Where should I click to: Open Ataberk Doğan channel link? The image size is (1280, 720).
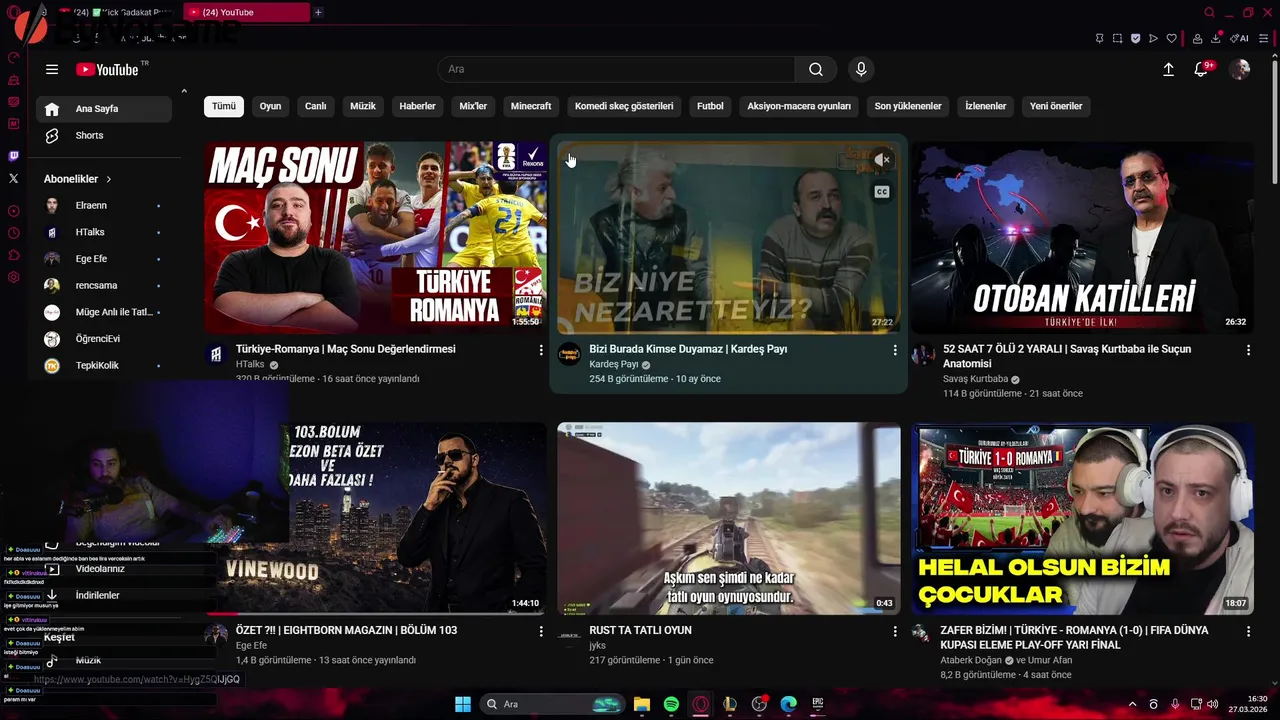(972, 661)
